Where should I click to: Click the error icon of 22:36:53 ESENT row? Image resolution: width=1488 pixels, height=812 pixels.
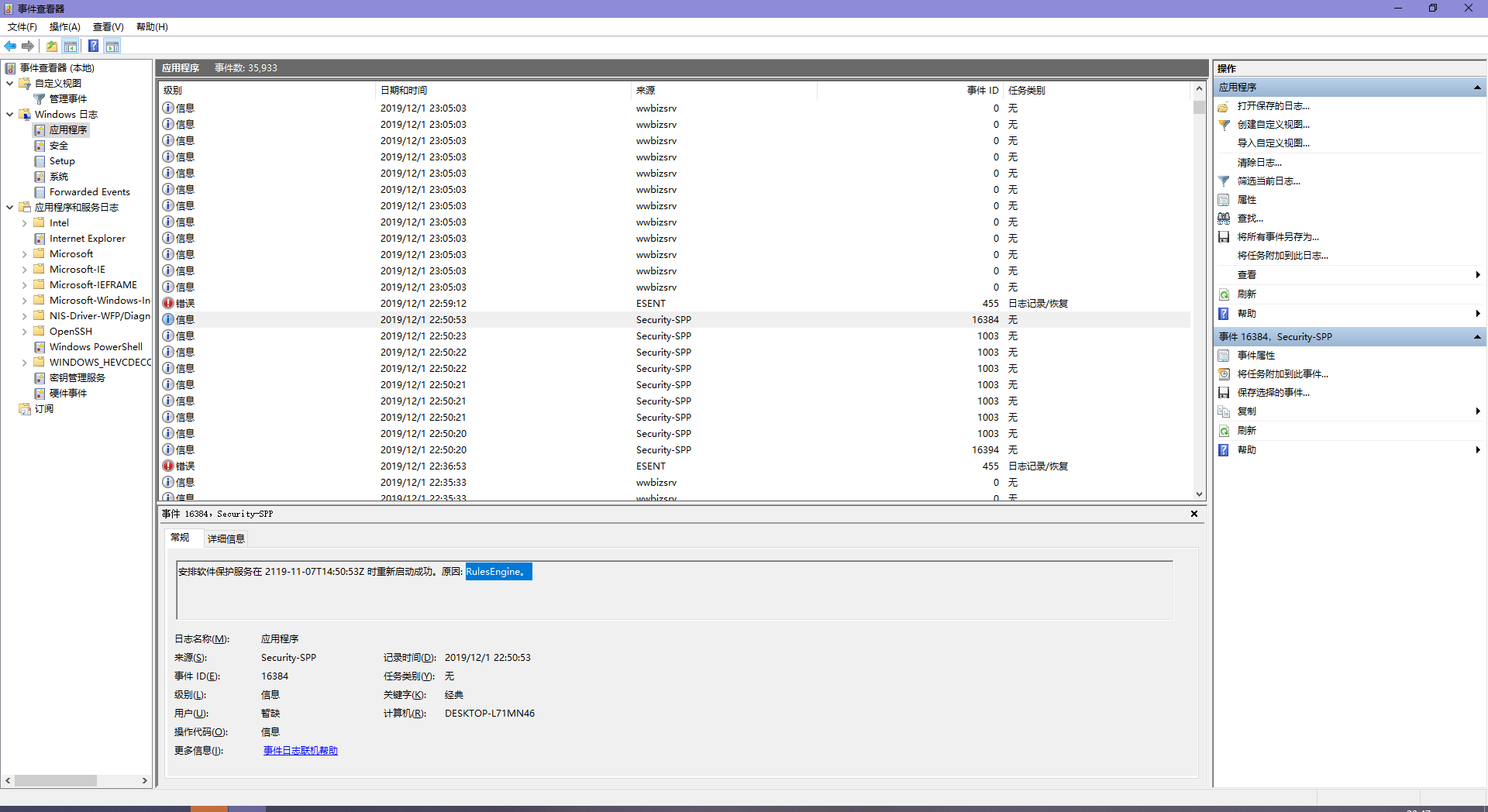tap(168, 466)
